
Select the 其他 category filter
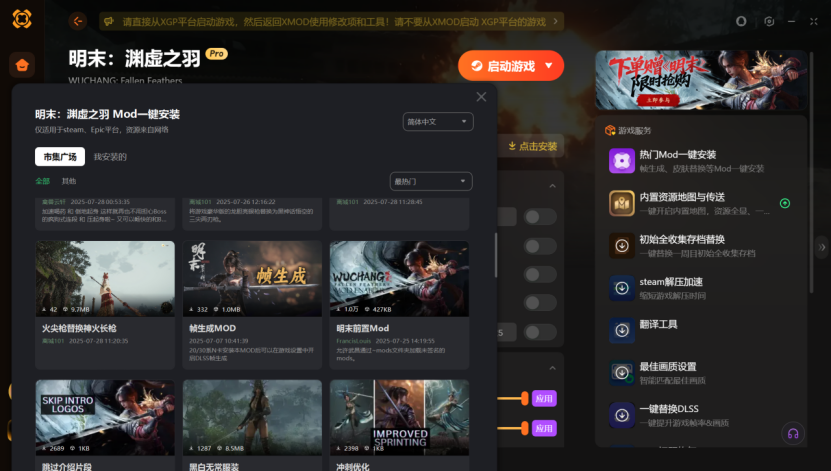[x=69, y=181]
